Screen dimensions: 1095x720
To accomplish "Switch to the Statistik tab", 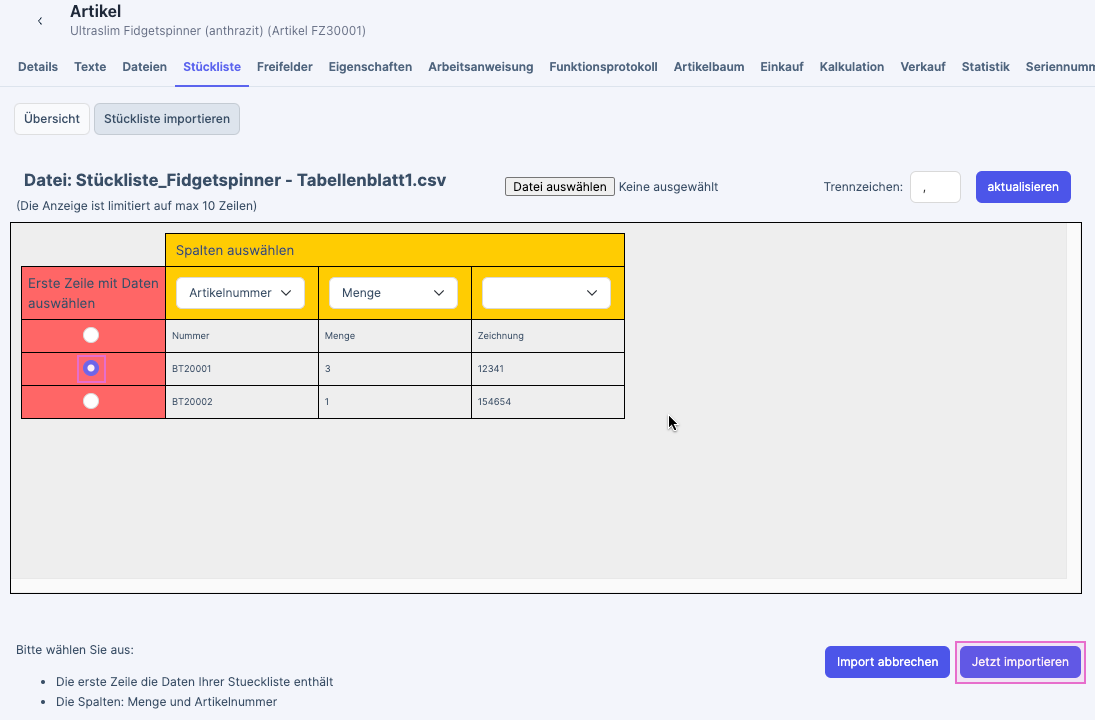I will 985,67.
